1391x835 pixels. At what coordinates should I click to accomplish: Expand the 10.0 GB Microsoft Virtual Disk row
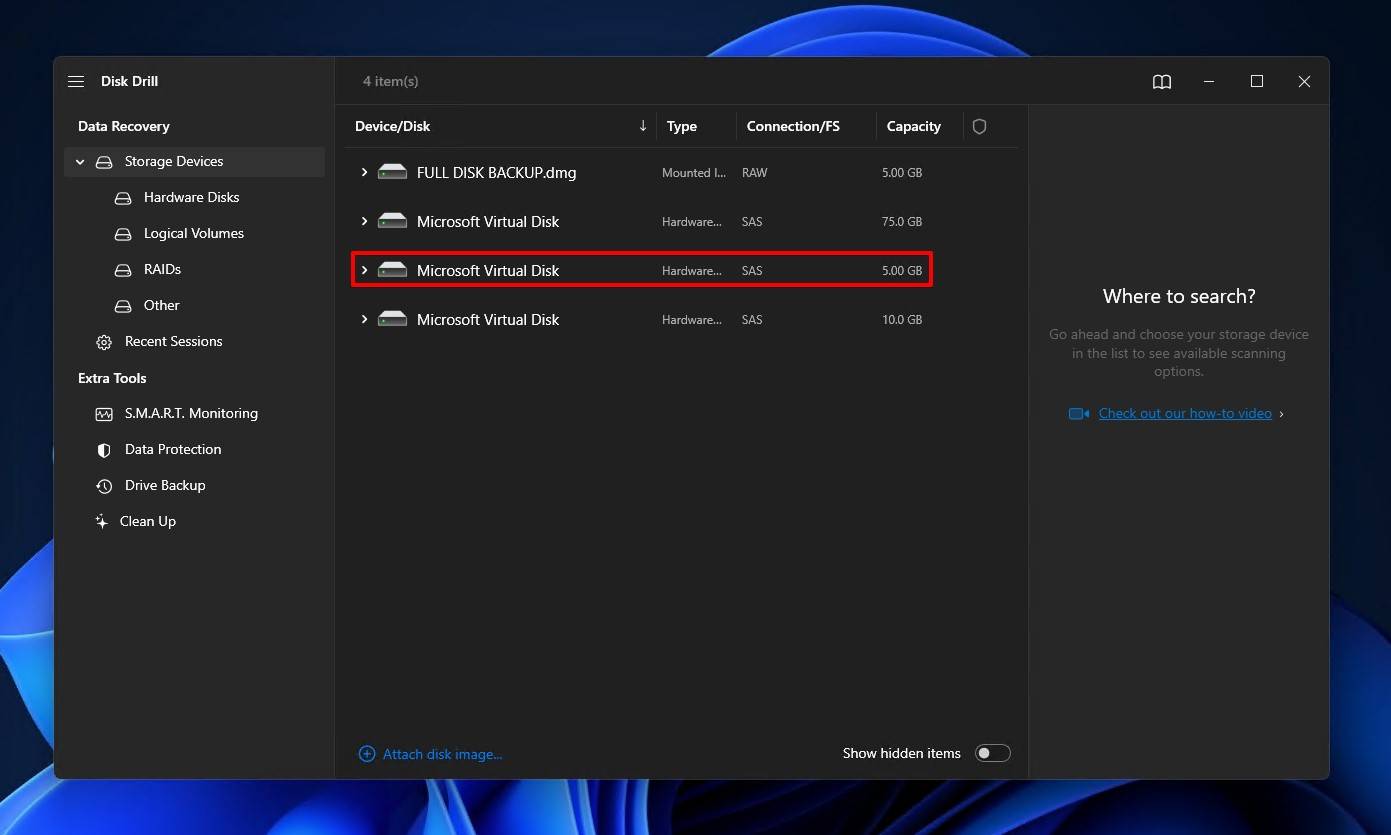[x=364, y=320]
